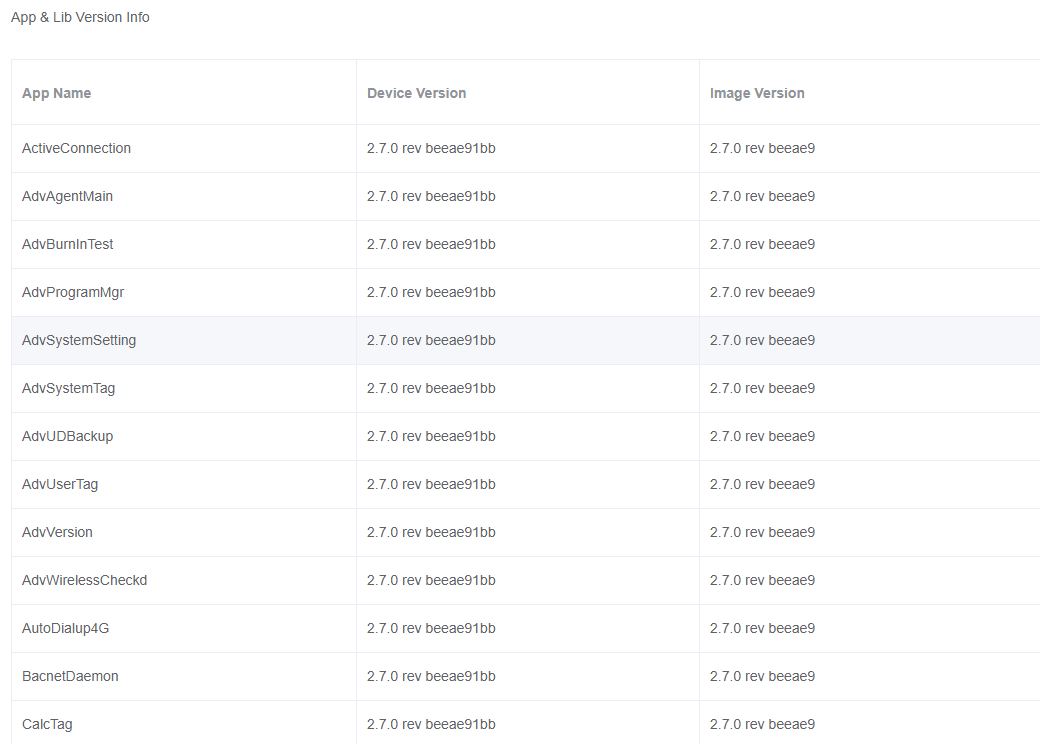
Task: Select the BacnetDaemon app name
Action: 70,676
